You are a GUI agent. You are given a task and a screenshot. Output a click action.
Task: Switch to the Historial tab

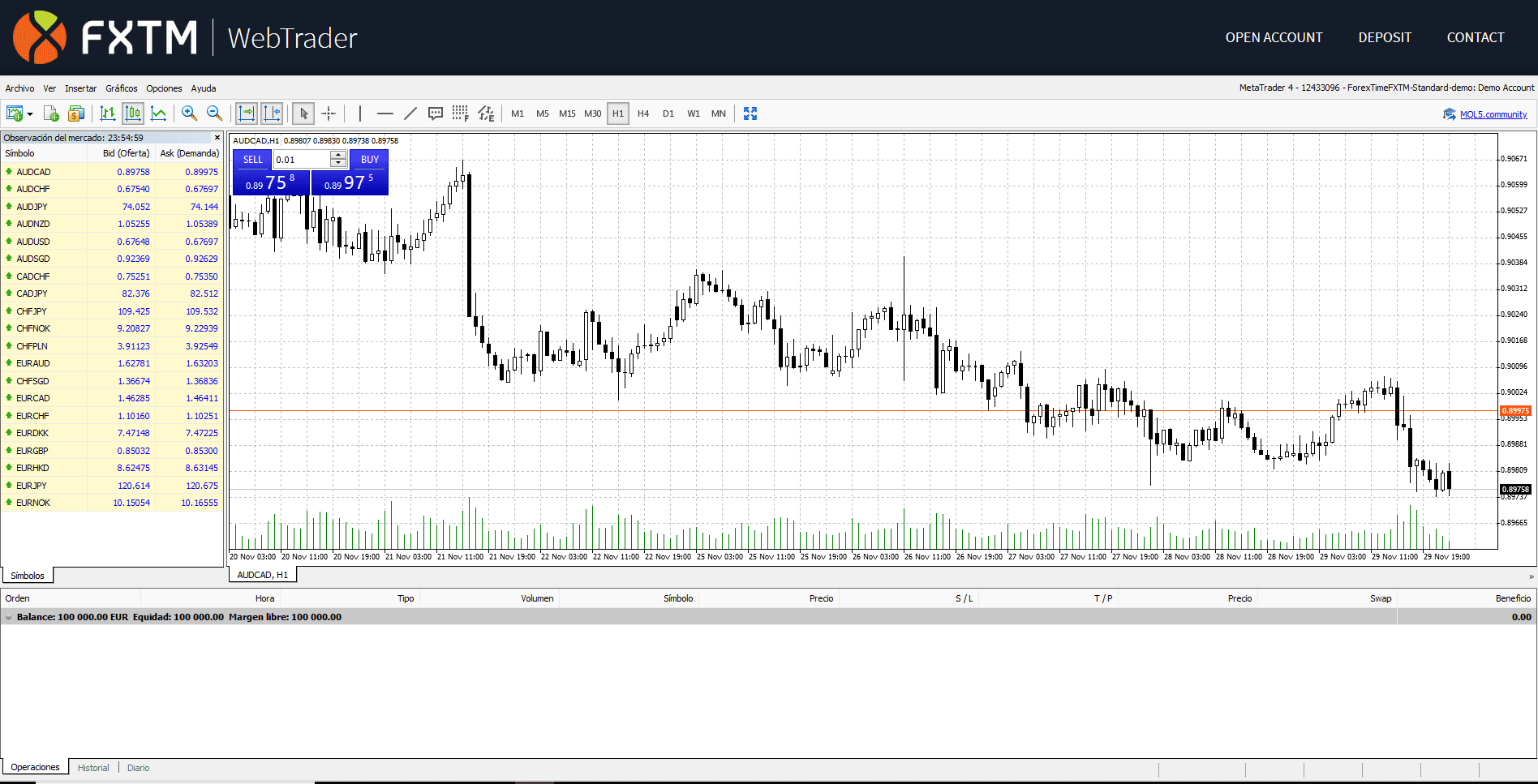[93, 768]
